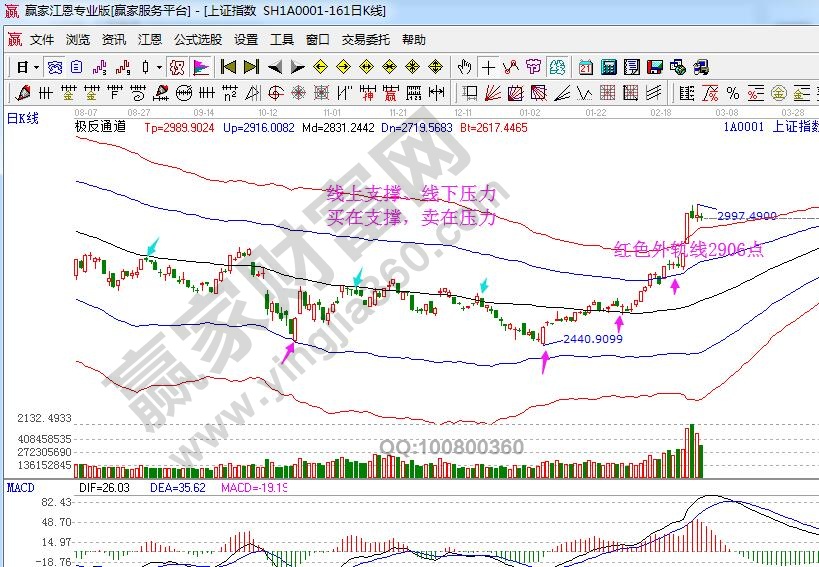The width and height of the screenshot is (819, 567).
Task: Jump to last bar with skip-end arrow
Action: point(251,67)
